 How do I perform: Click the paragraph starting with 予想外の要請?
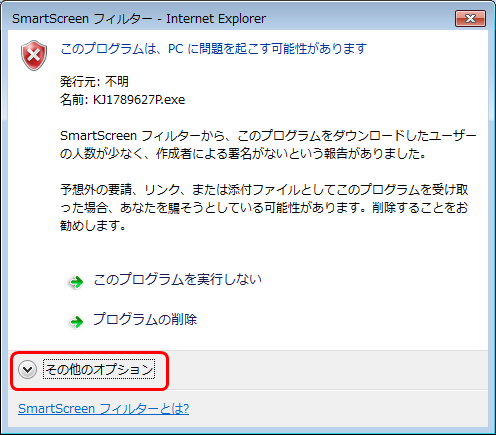[x=264, y=208]
